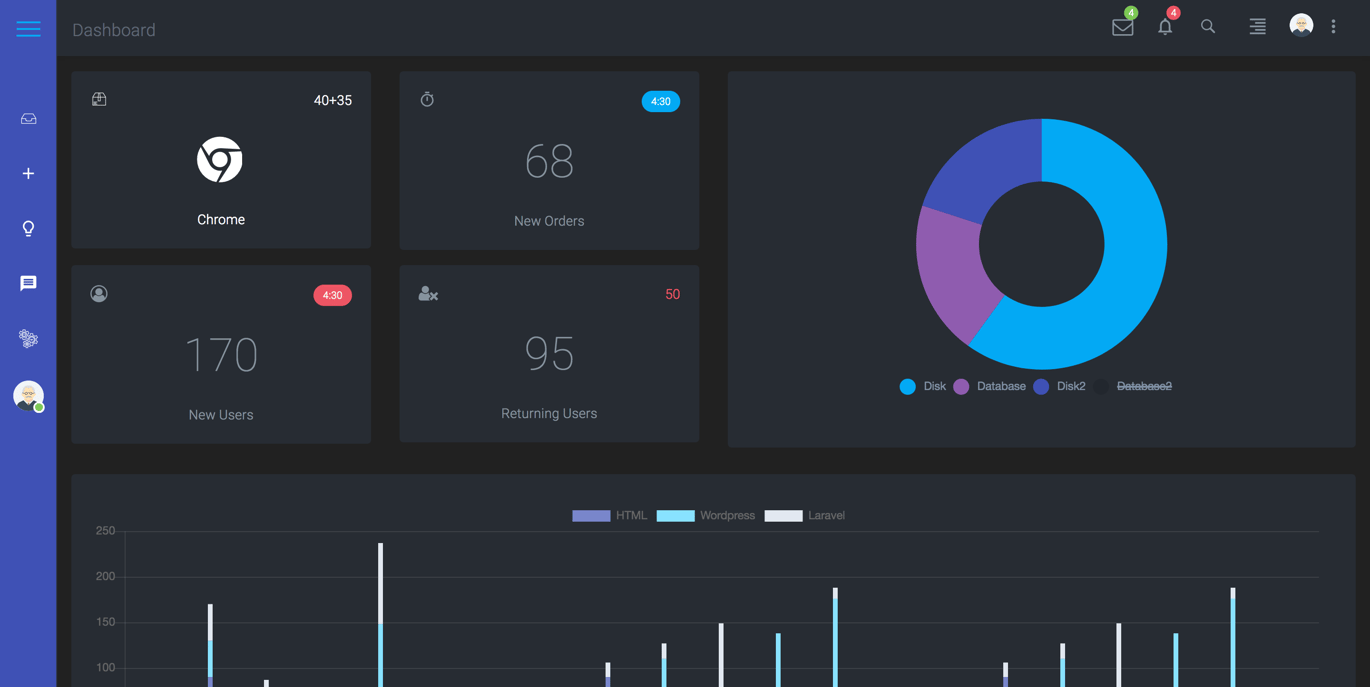
Task: Click the 68 New Orders value
Action: point(549,161)
